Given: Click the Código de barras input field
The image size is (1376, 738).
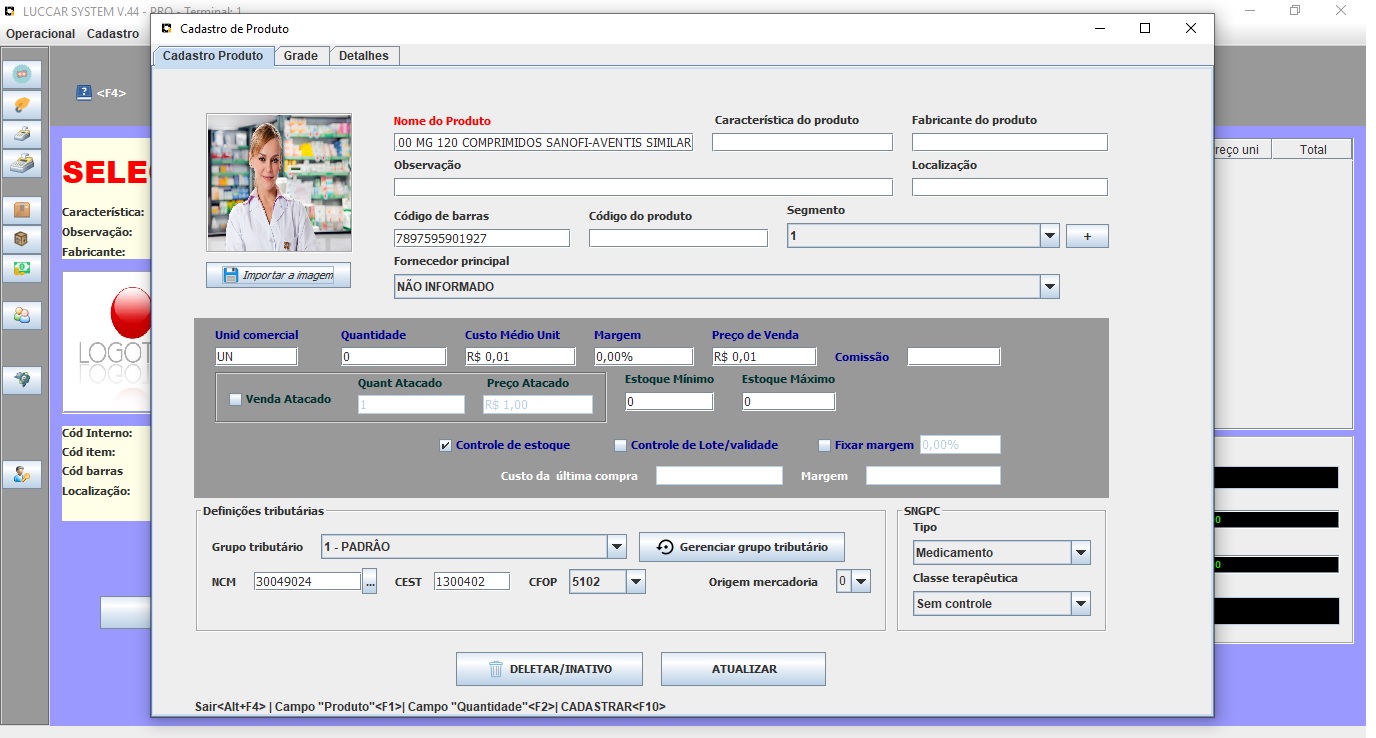Looking at the screenshot, I should coord(480,237).
